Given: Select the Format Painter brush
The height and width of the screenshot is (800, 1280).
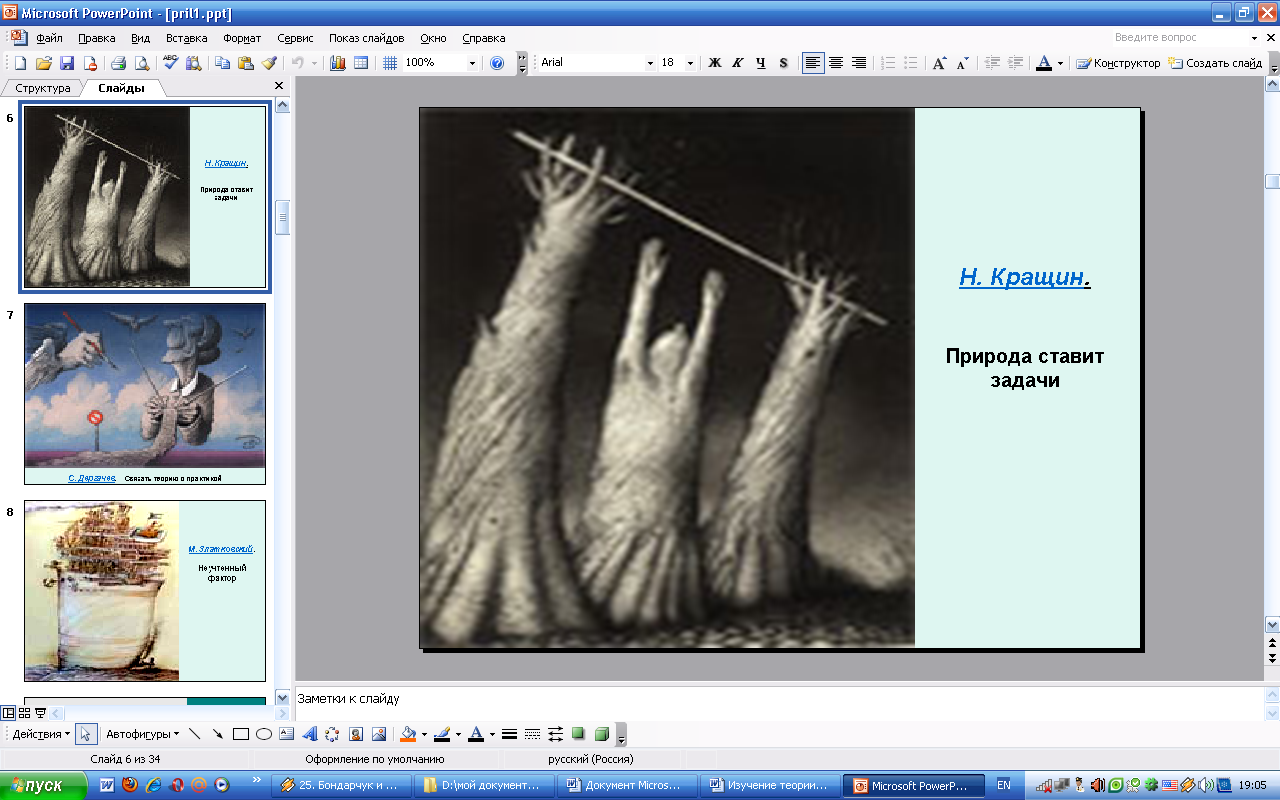Looking at the screenshot, I should [x=269, y=63].
